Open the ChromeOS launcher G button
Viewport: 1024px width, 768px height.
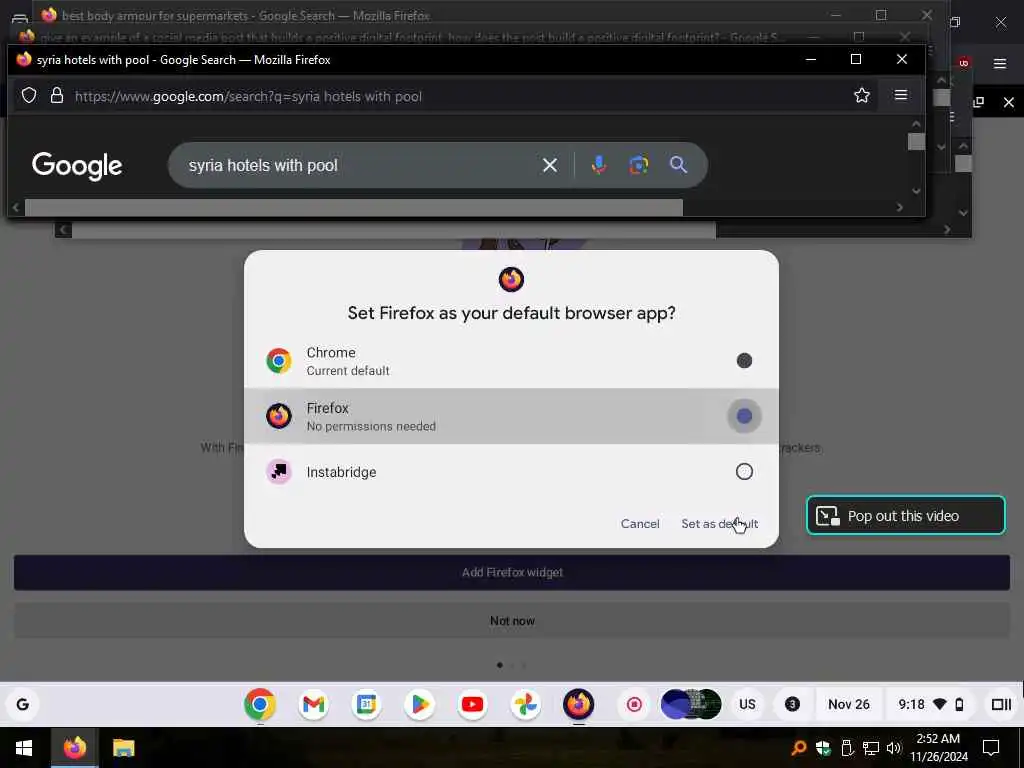23,705
